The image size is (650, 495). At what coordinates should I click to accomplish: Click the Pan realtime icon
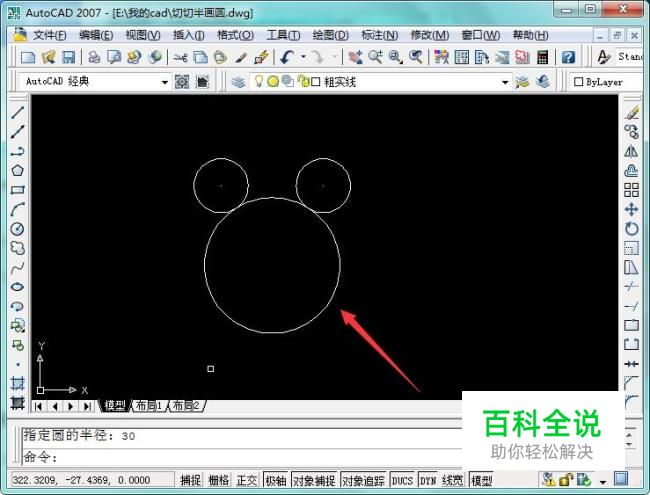click(355, 57)
